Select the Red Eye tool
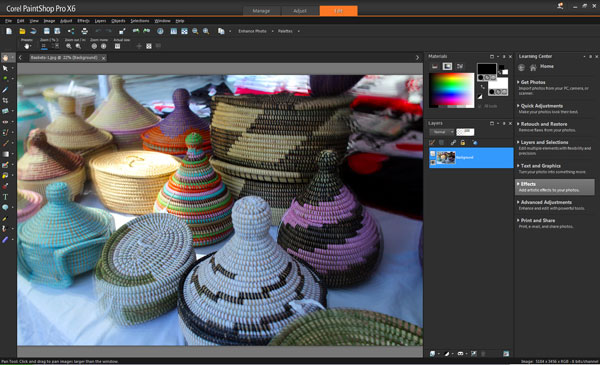This screenshot has width=600, height=365. (x=5, y=122)
